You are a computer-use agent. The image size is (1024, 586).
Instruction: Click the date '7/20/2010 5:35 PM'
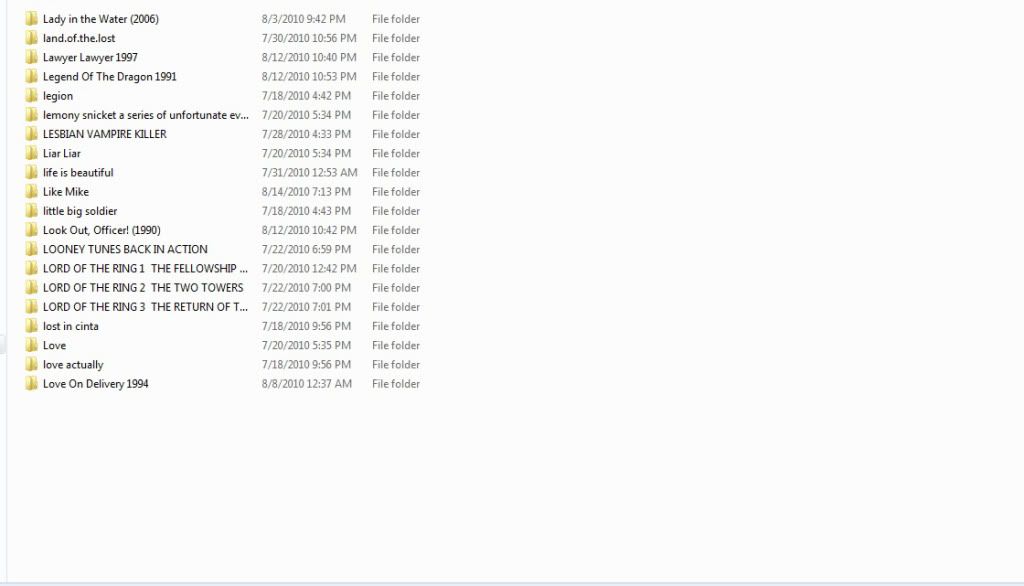pyautogui.click(x=306, y=345)
